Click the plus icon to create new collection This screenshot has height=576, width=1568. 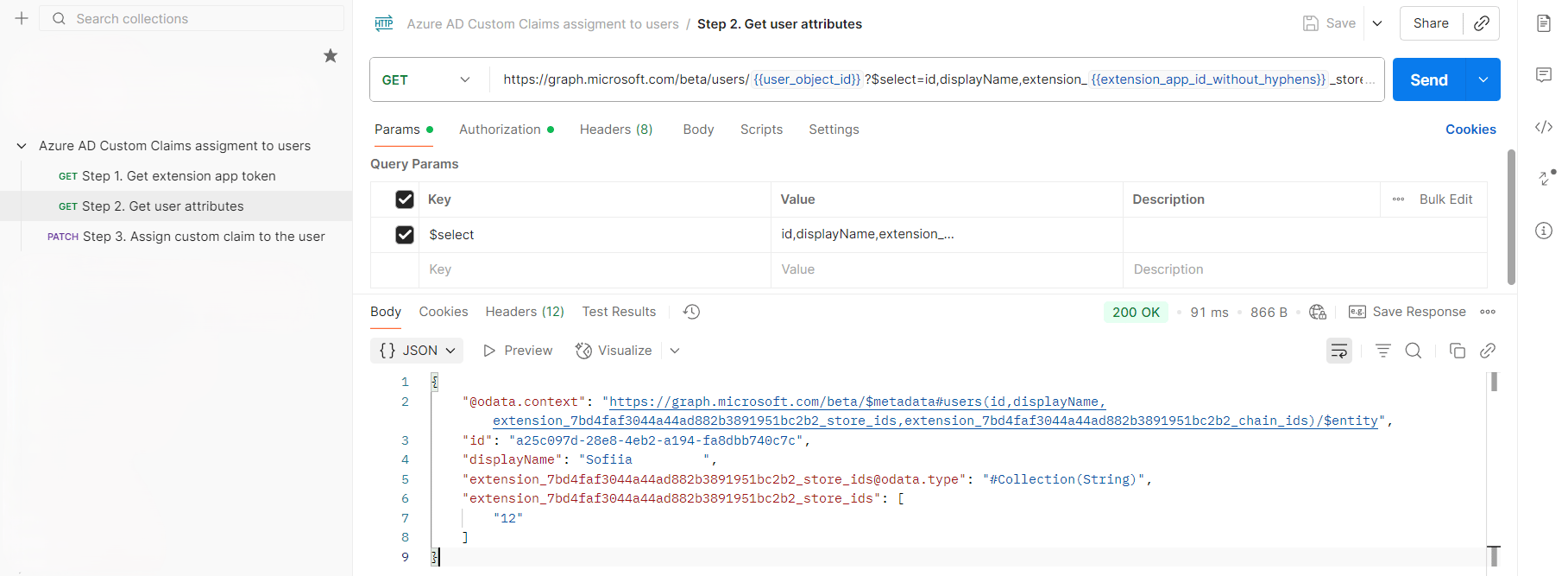click(x=22, y=18)
